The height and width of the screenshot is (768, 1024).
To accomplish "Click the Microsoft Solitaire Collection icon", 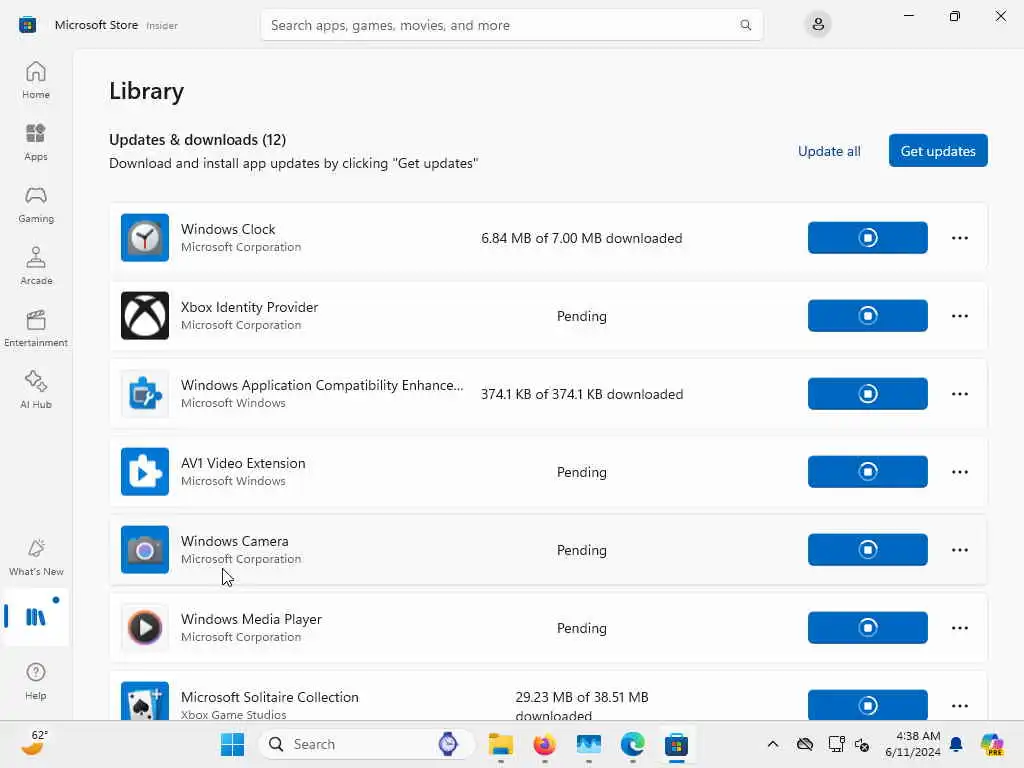I will [x=145, y=701].
